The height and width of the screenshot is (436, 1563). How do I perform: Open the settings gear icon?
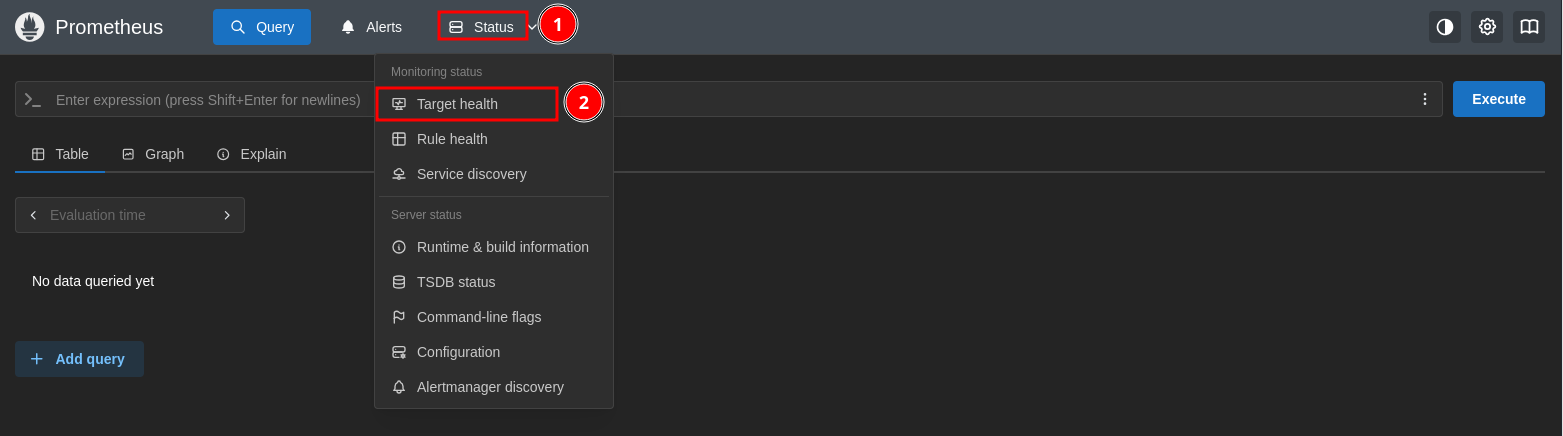1487,27
